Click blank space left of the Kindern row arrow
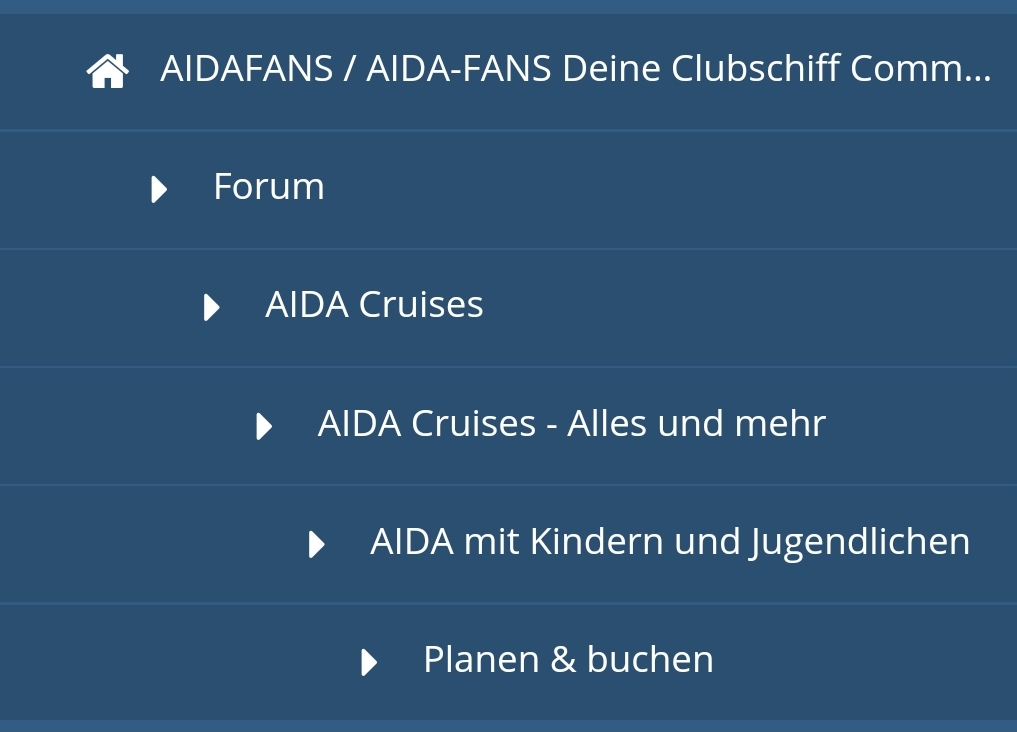The image size is (1017, 732). 150,544
